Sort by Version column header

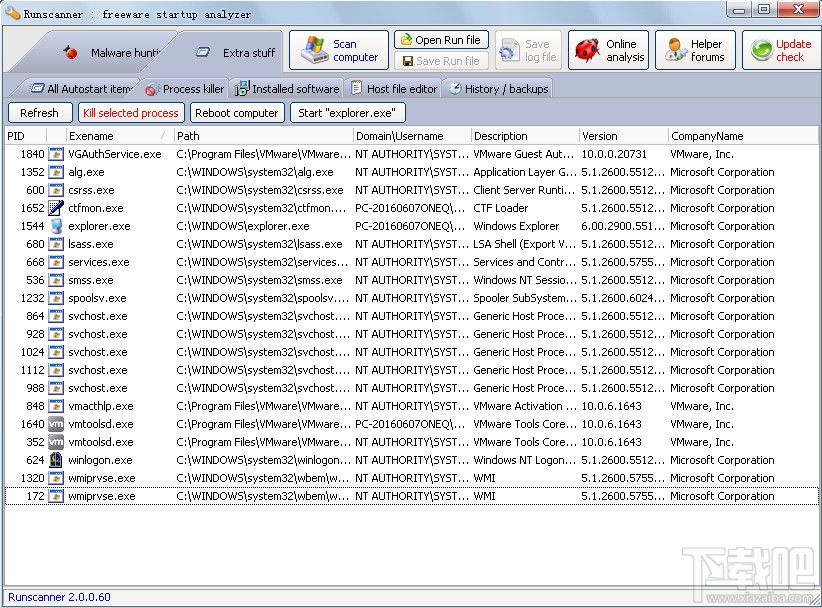pyautogui.click(x=624, y=136)
